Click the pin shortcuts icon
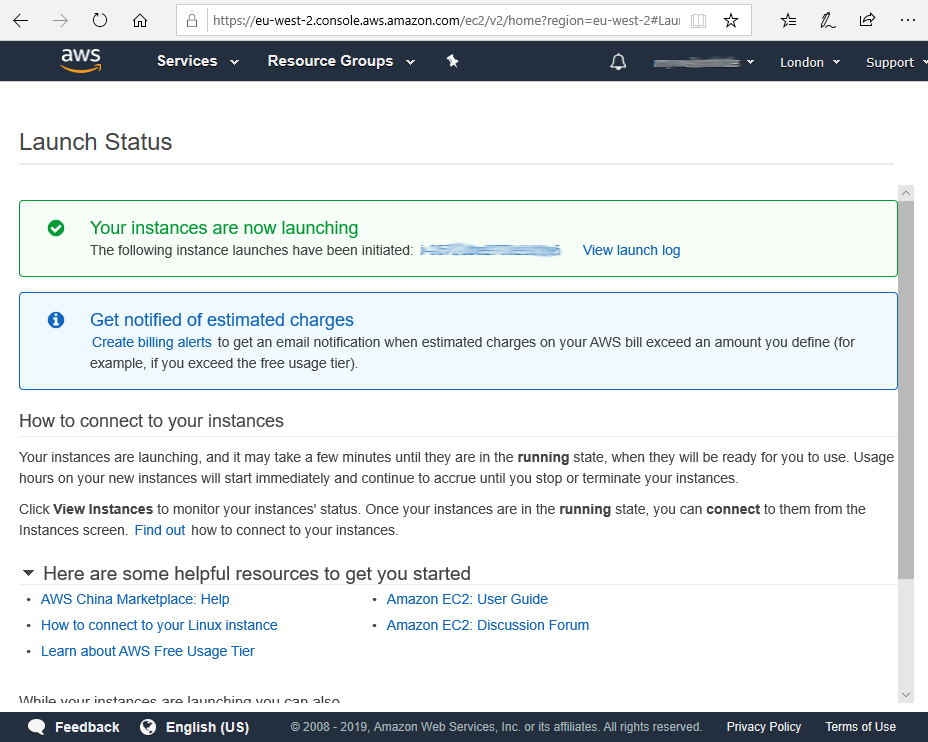Viewport: 928px width, 742px height. 453,61
